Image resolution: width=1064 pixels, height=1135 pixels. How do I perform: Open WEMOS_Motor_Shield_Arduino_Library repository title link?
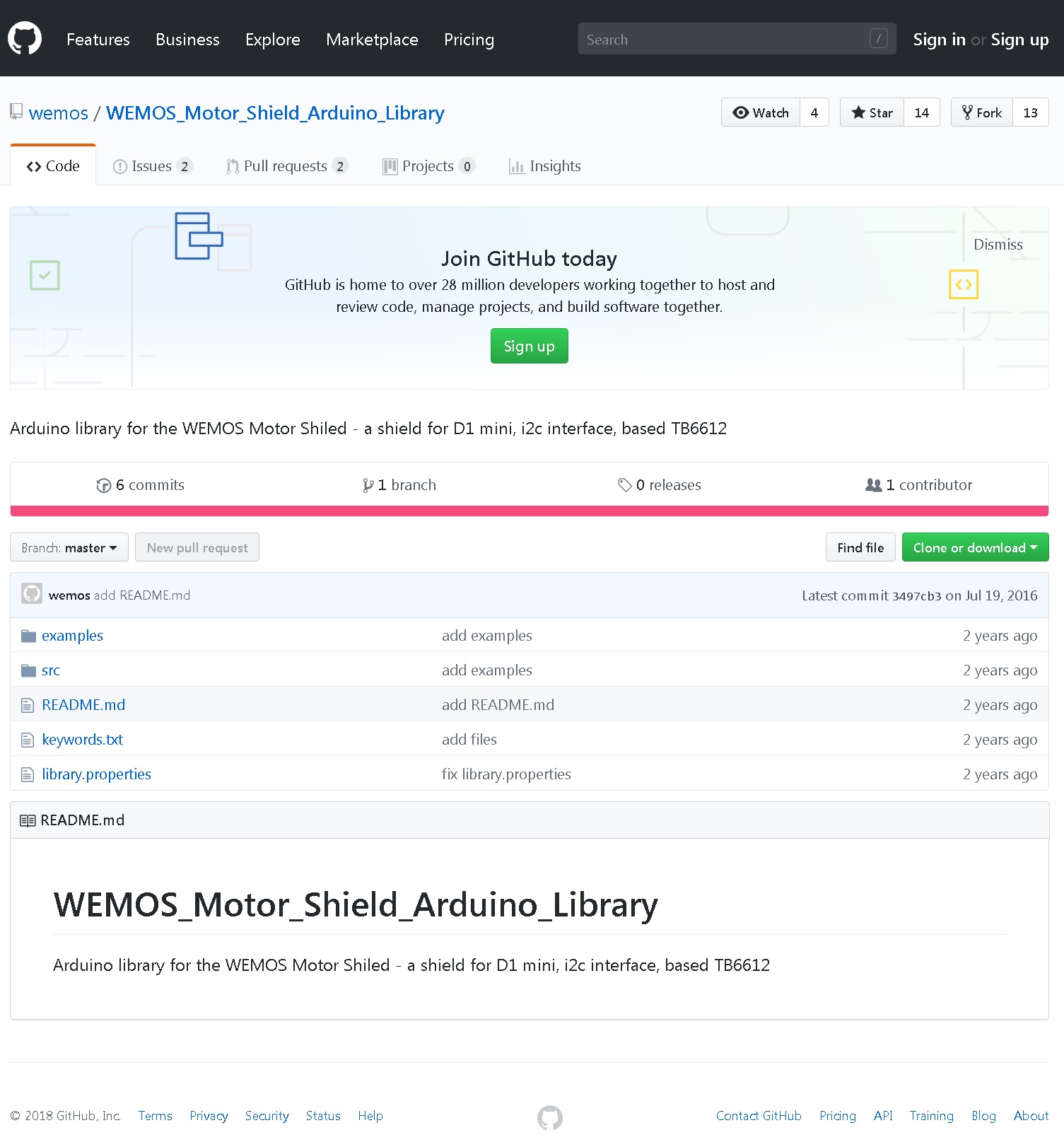point(275,113)
